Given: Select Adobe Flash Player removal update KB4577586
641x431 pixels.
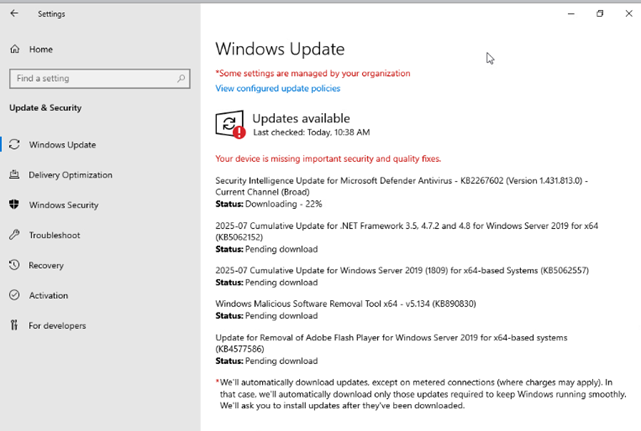Looking at the screenshot, I should pyautogui.click(x=392, y=343).
